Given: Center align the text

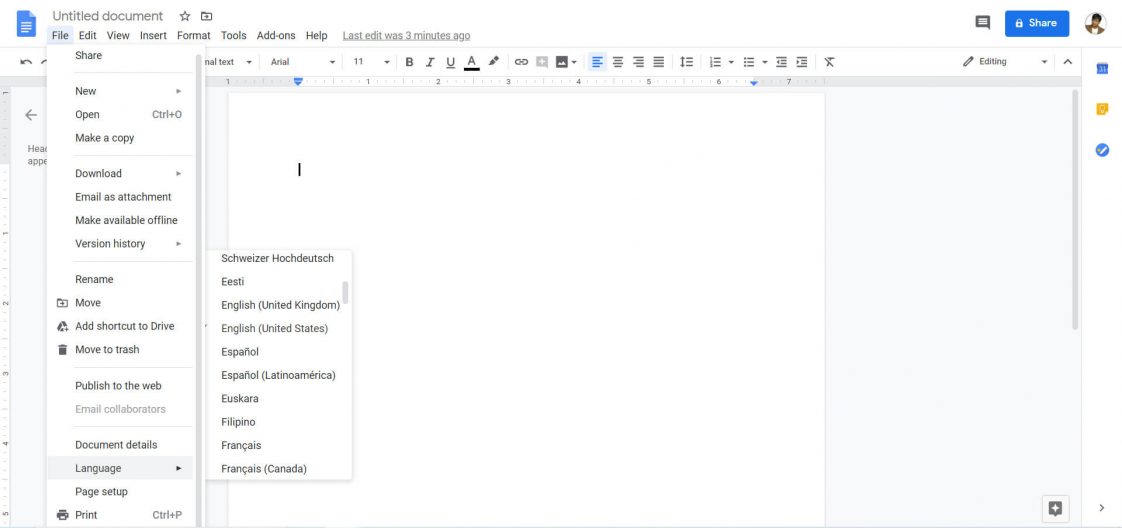Looking at the screenshot, I should pos(618,62).
